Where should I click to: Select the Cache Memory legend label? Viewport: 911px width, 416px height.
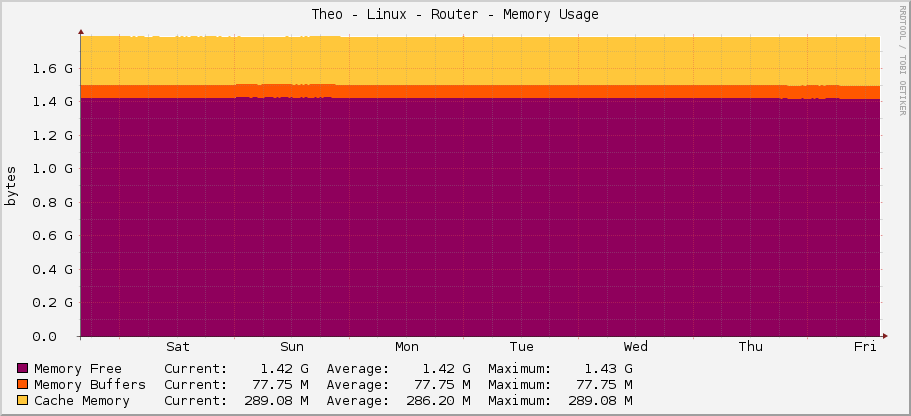82,401
